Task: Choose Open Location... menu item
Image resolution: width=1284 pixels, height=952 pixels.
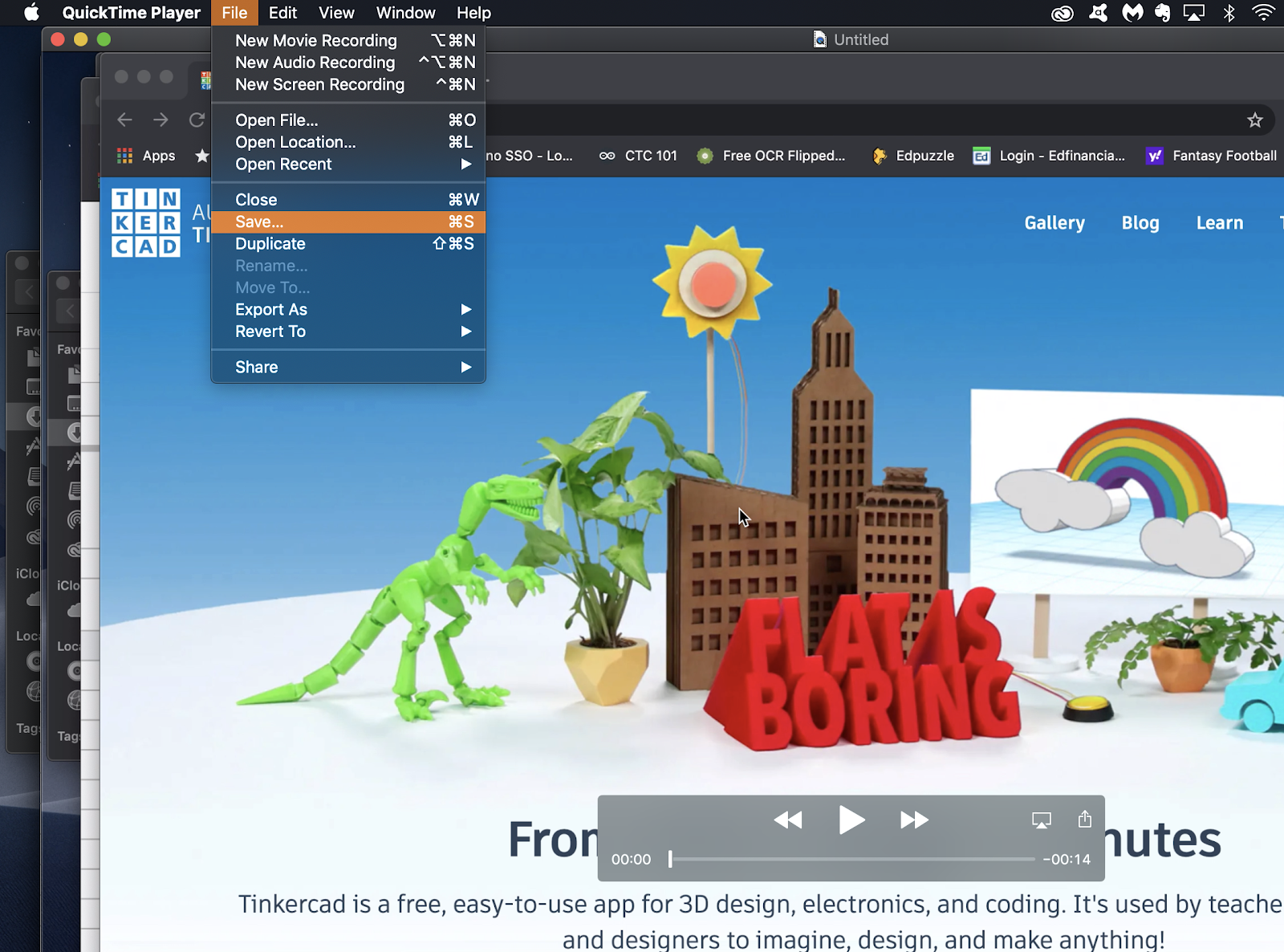Action: pyautogui.click(x=348, y=142)
